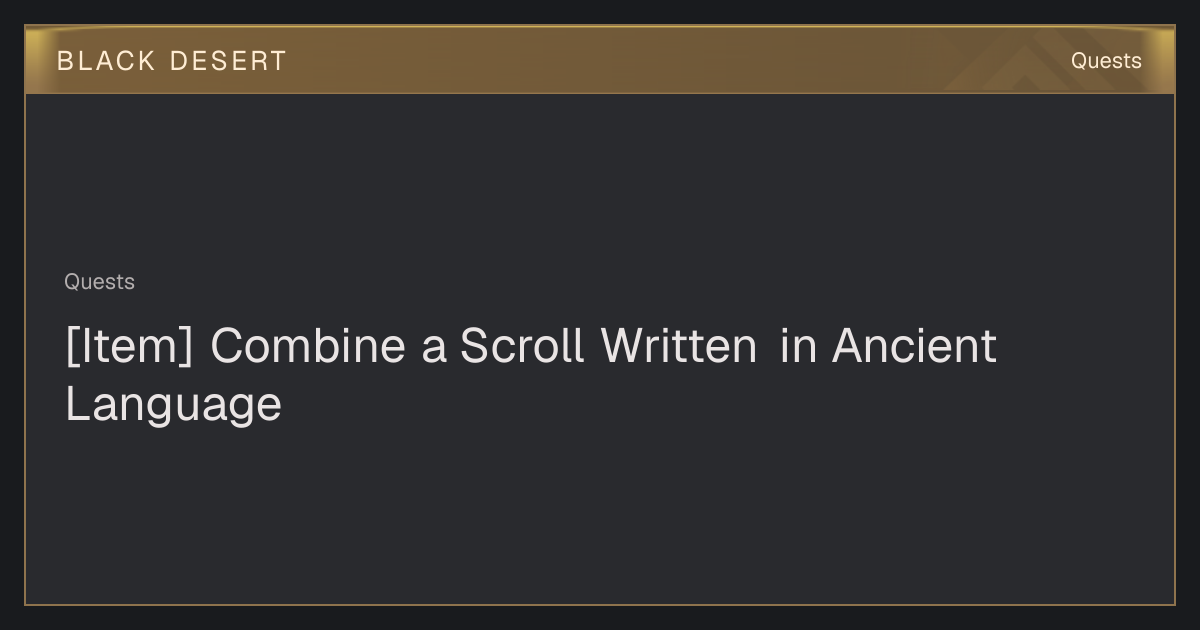This screenshot has height=630, width=1200.
Task: Open Quests link in header right
Action: click(x=1106, y=61)
